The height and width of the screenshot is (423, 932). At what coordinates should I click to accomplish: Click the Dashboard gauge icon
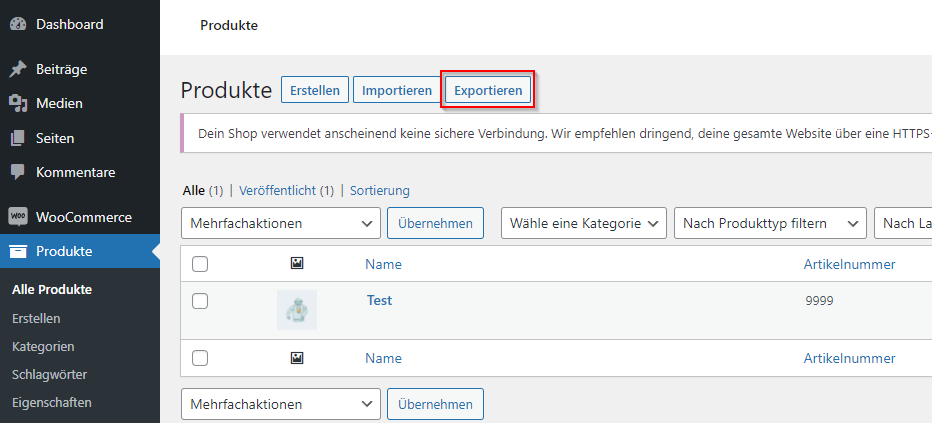(x=18, y=24)
